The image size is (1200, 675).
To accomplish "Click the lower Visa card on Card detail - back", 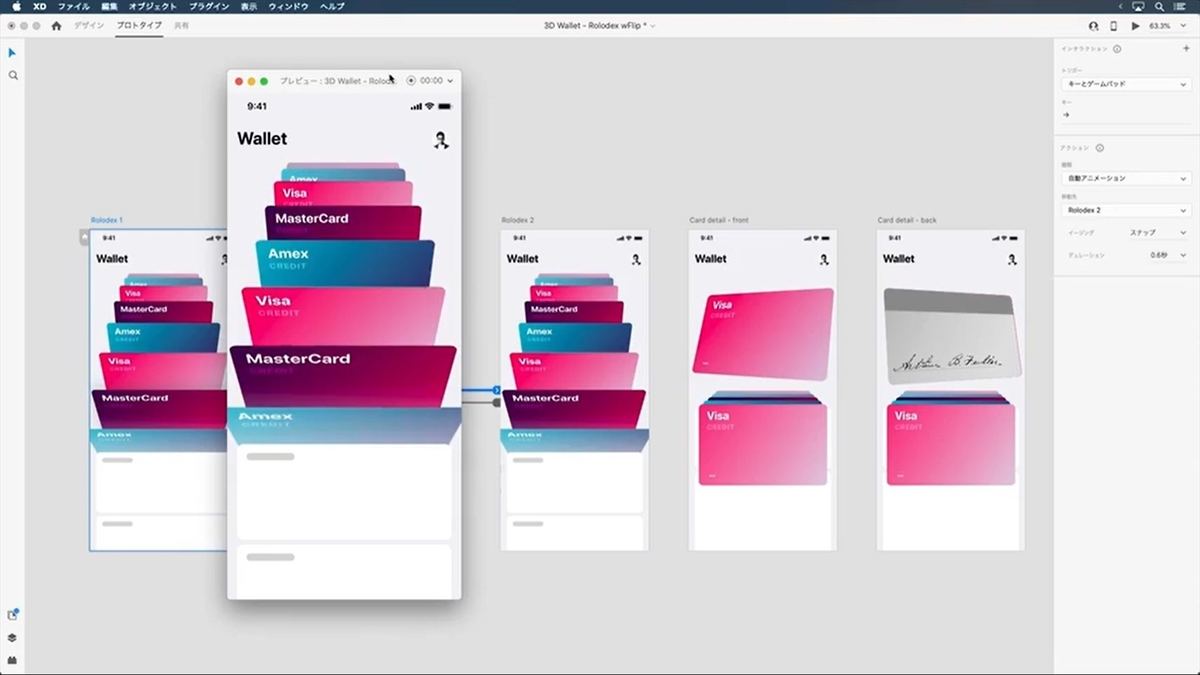I will coord(951,445).
